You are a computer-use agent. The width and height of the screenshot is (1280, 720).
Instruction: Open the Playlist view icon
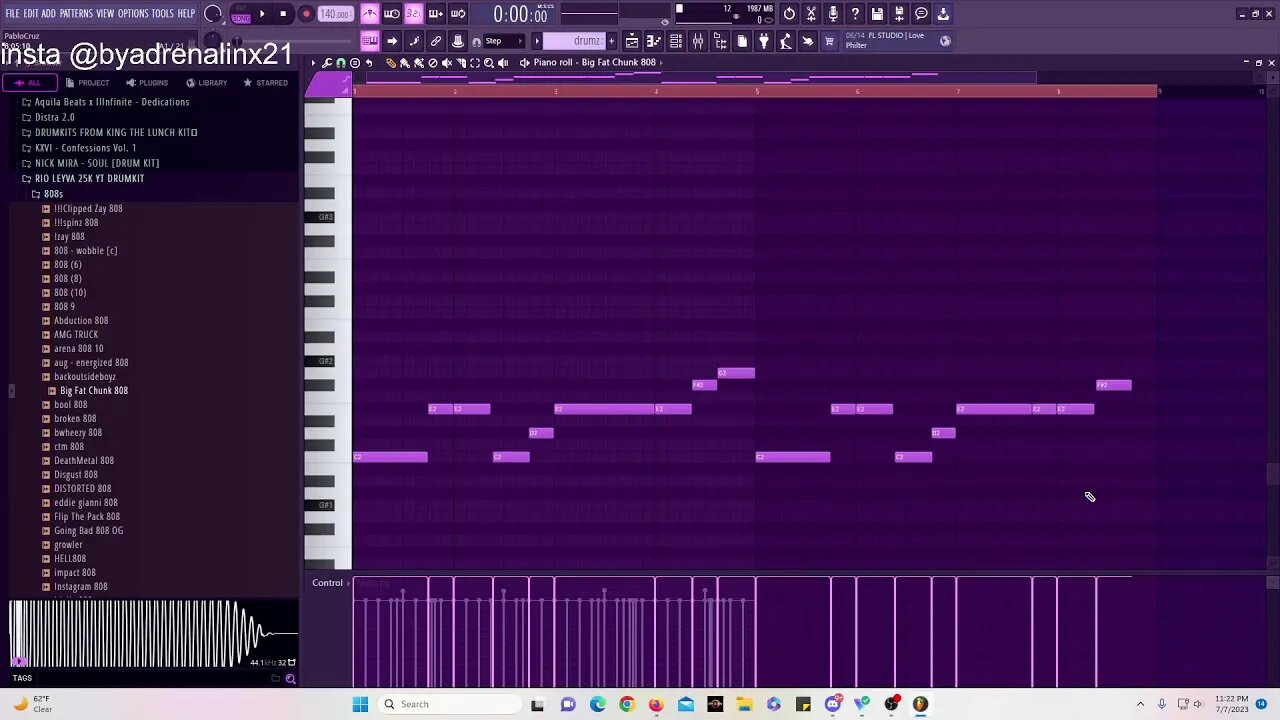coord(632,41)
